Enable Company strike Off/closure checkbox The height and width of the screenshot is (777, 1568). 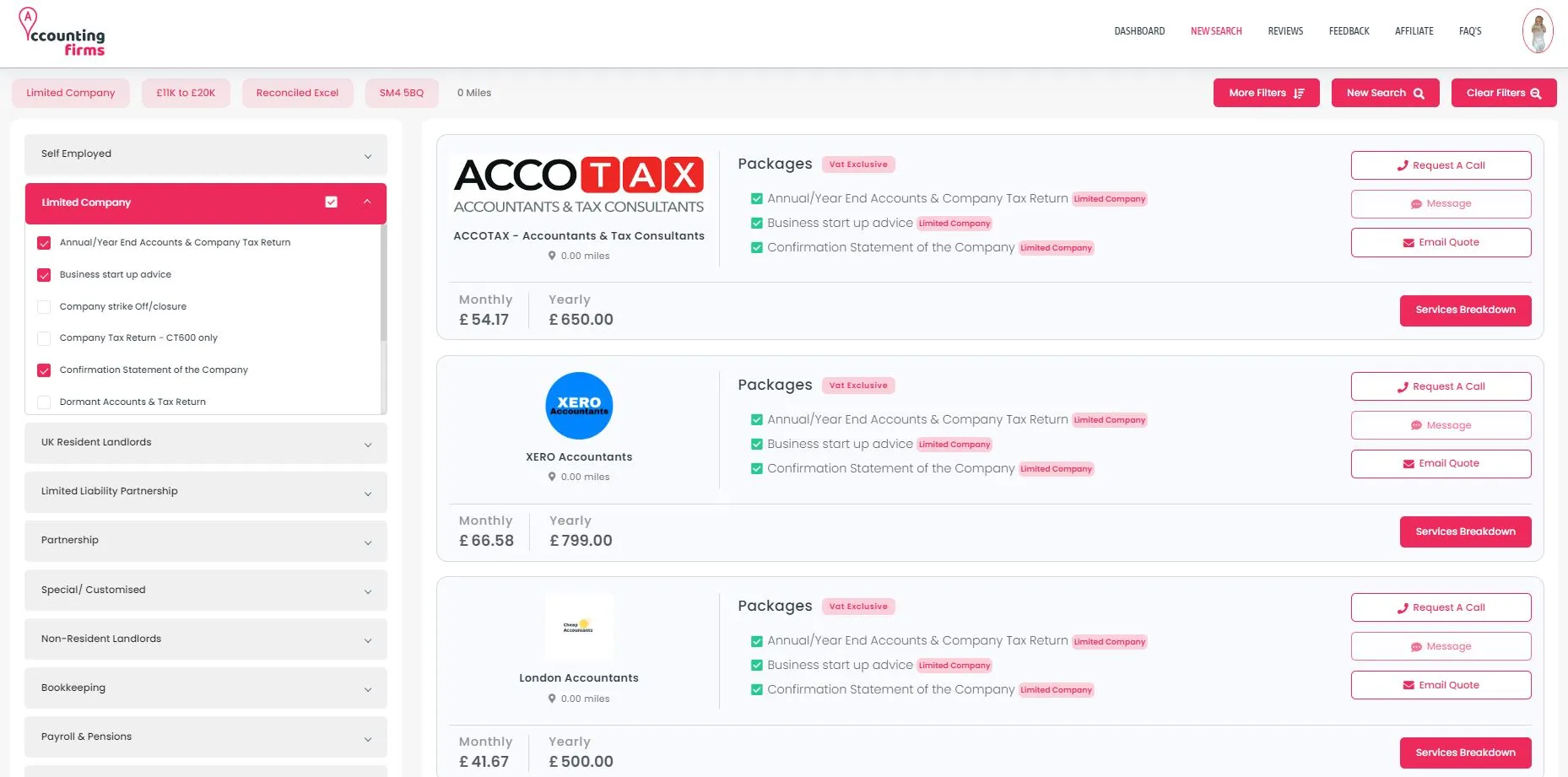click(x=44, y=307)
